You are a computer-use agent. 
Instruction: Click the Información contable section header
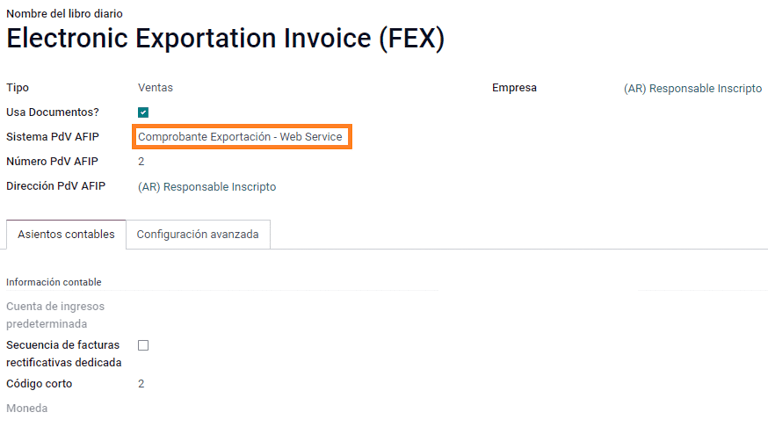54,282
